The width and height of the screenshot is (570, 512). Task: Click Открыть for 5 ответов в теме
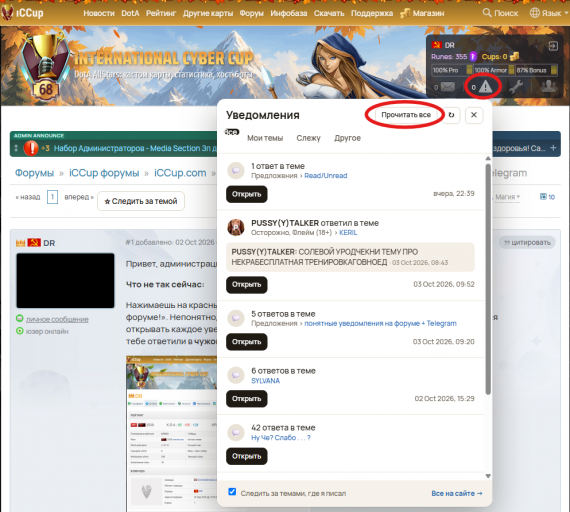246,342
